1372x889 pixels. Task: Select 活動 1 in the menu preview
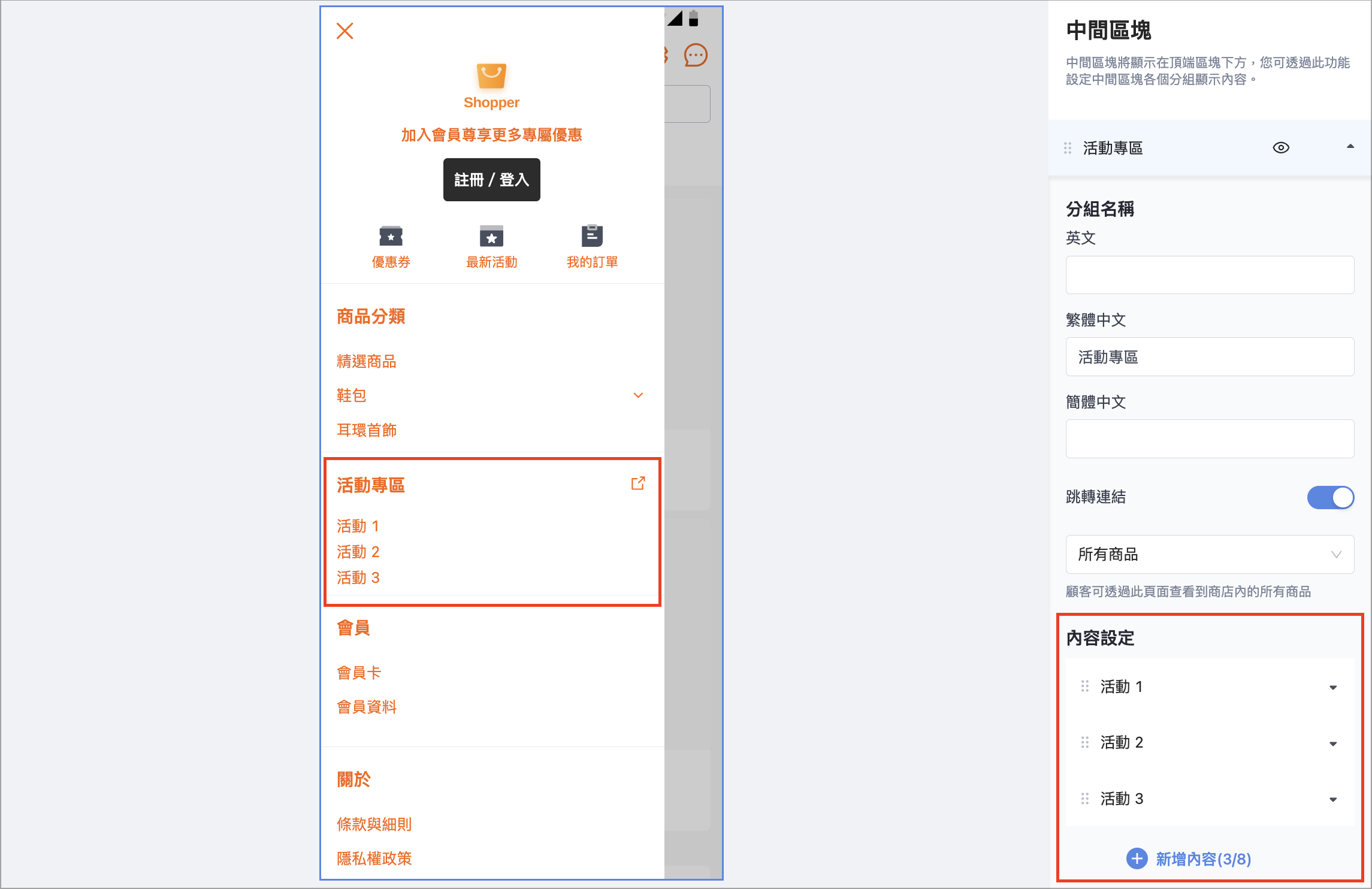point(358,526)
